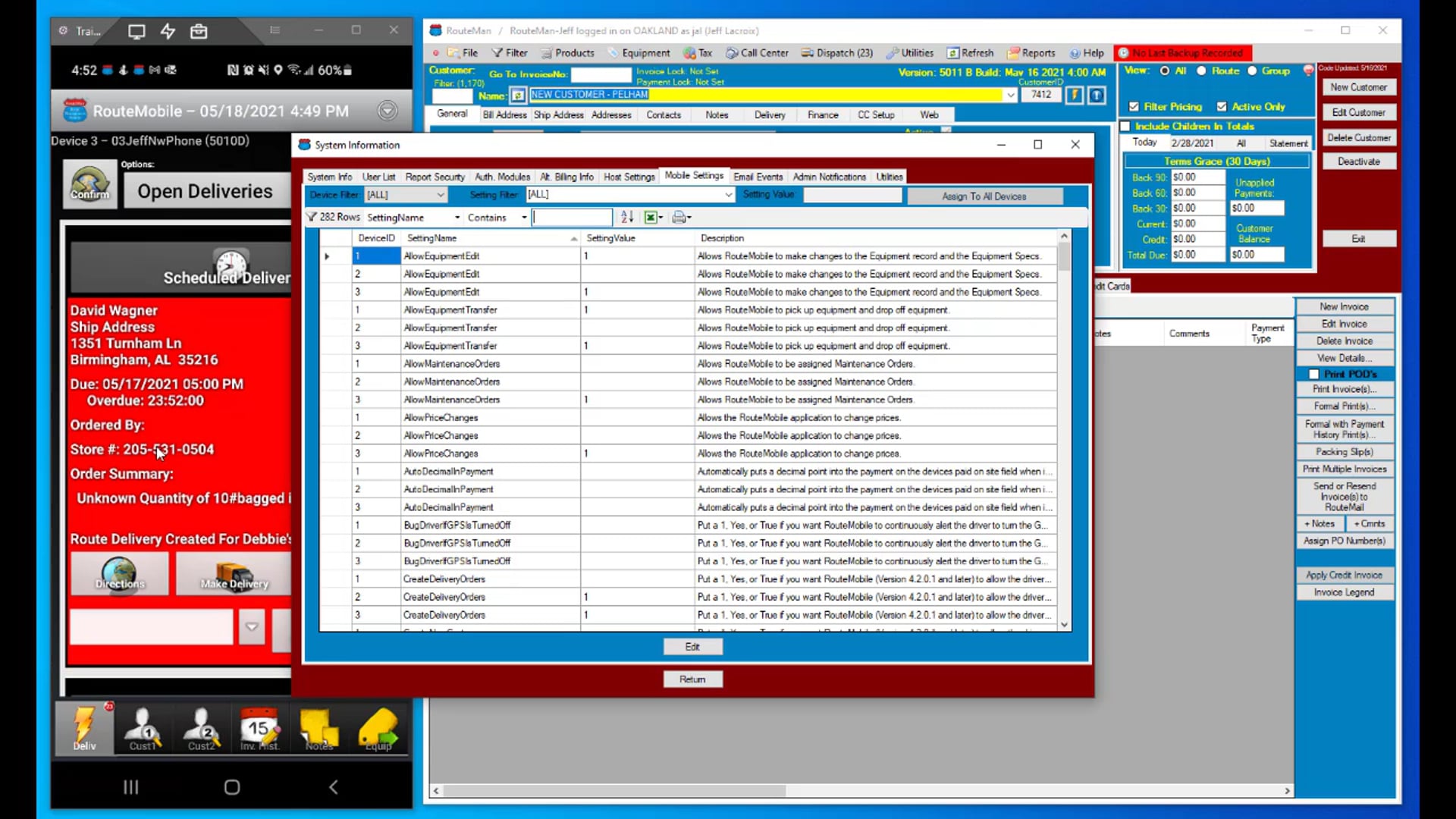
Task: Tap the Android home button
Action: pyautogui.click(x=232, y=787)
